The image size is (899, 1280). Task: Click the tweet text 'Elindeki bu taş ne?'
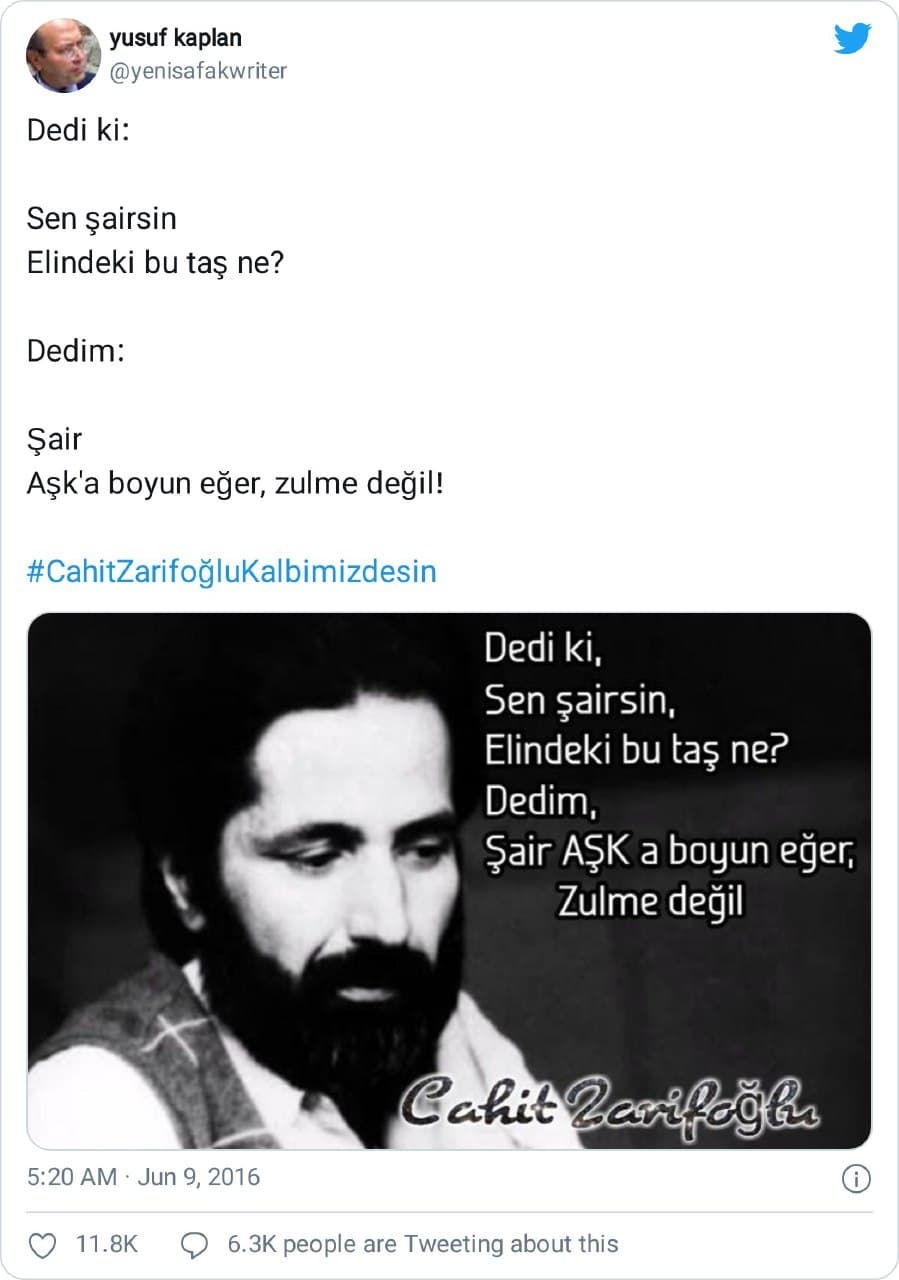click(156, 263)
